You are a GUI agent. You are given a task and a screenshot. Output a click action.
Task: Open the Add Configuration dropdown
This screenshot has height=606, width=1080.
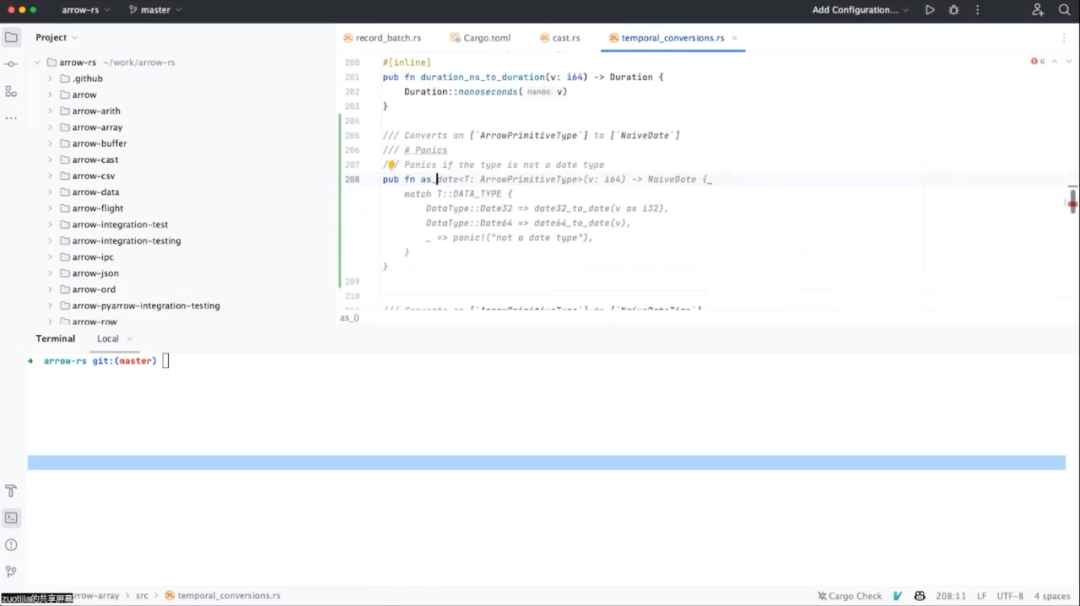click(860, 10)
